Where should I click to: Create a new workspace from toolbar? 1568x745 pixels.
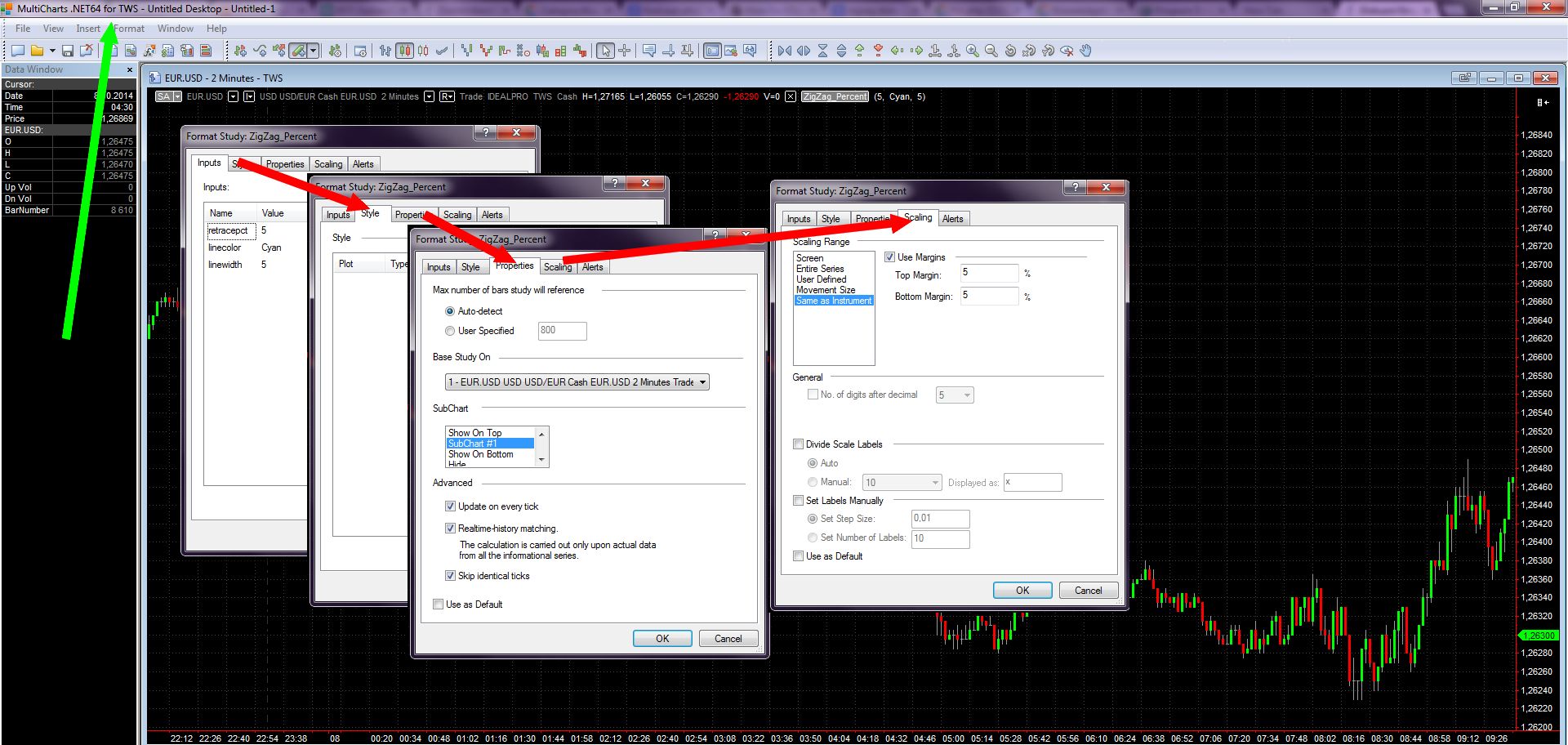point(18,51)
